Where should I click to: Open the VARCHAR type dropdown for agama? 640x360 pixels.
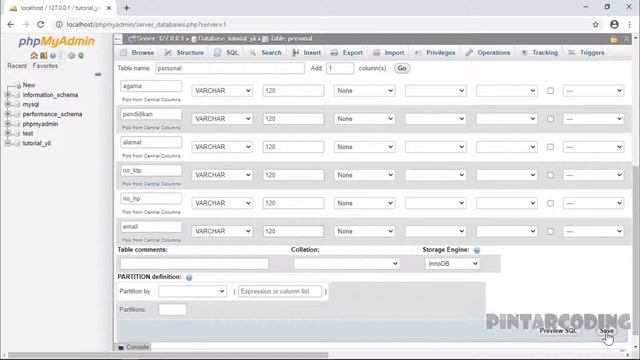point(222,91)
